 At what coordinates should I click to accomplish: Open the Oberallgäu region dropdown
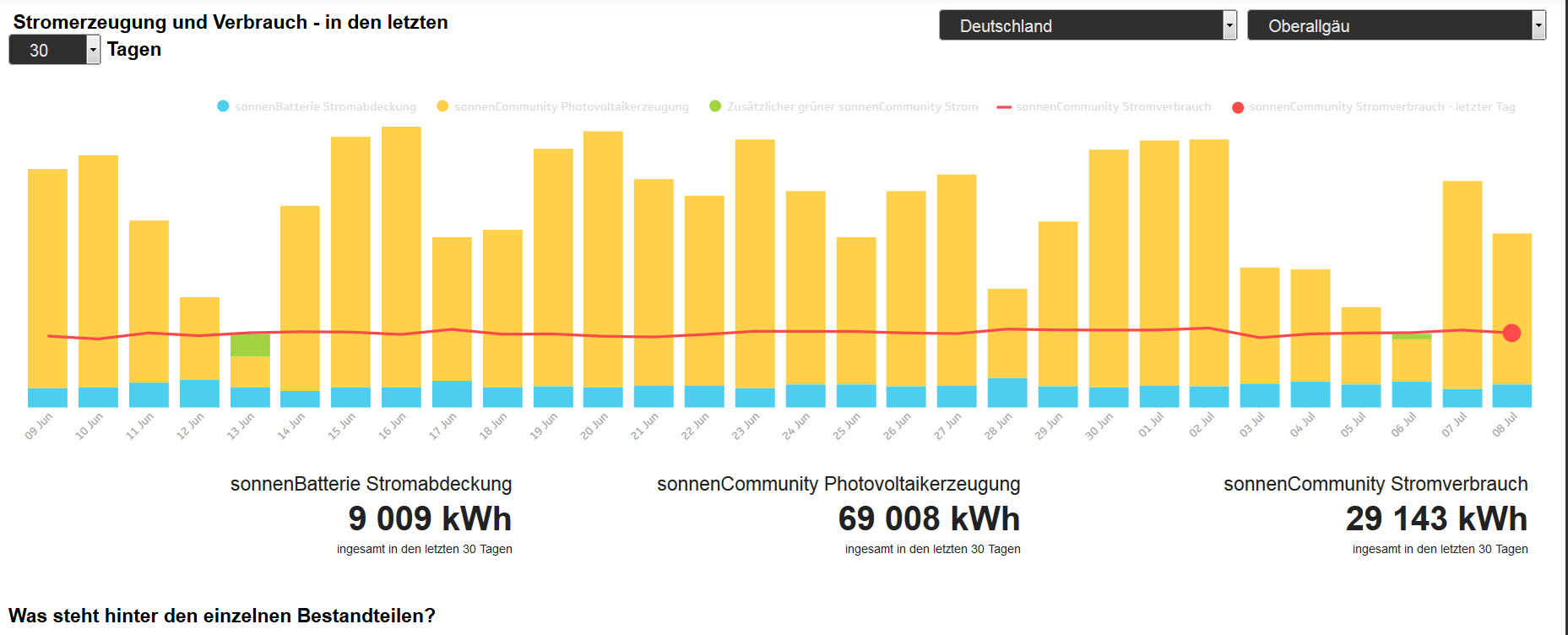(x=1396, y=25)
